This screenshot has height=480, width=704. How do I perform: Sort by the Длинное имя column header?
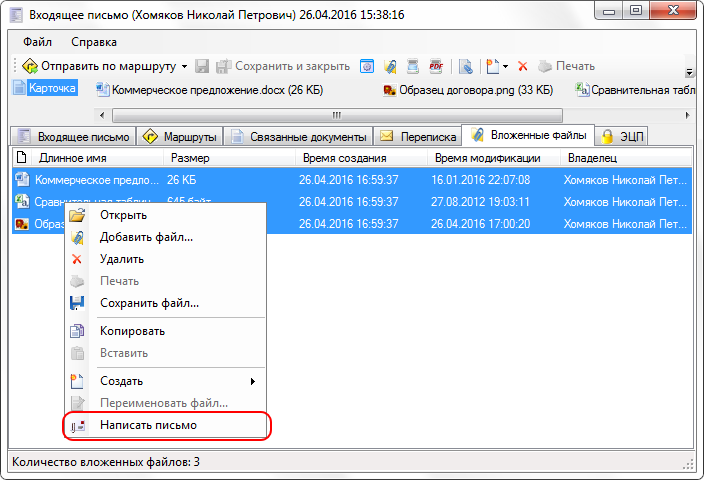97,158
